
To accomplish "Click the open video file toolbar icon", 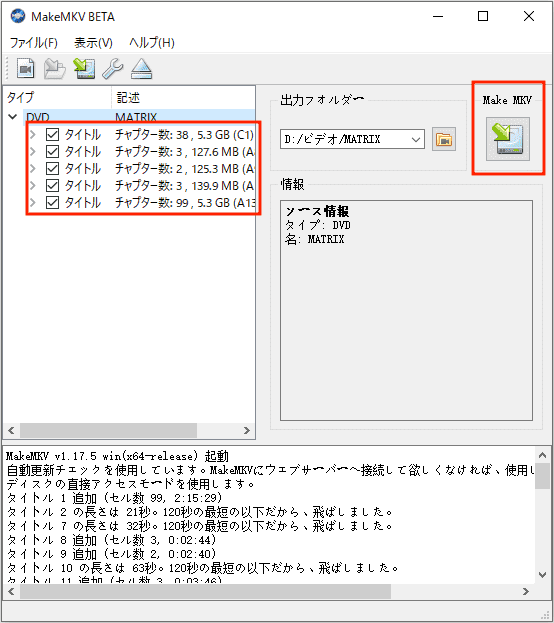I will pyautogui.click(x=25, y=69).
